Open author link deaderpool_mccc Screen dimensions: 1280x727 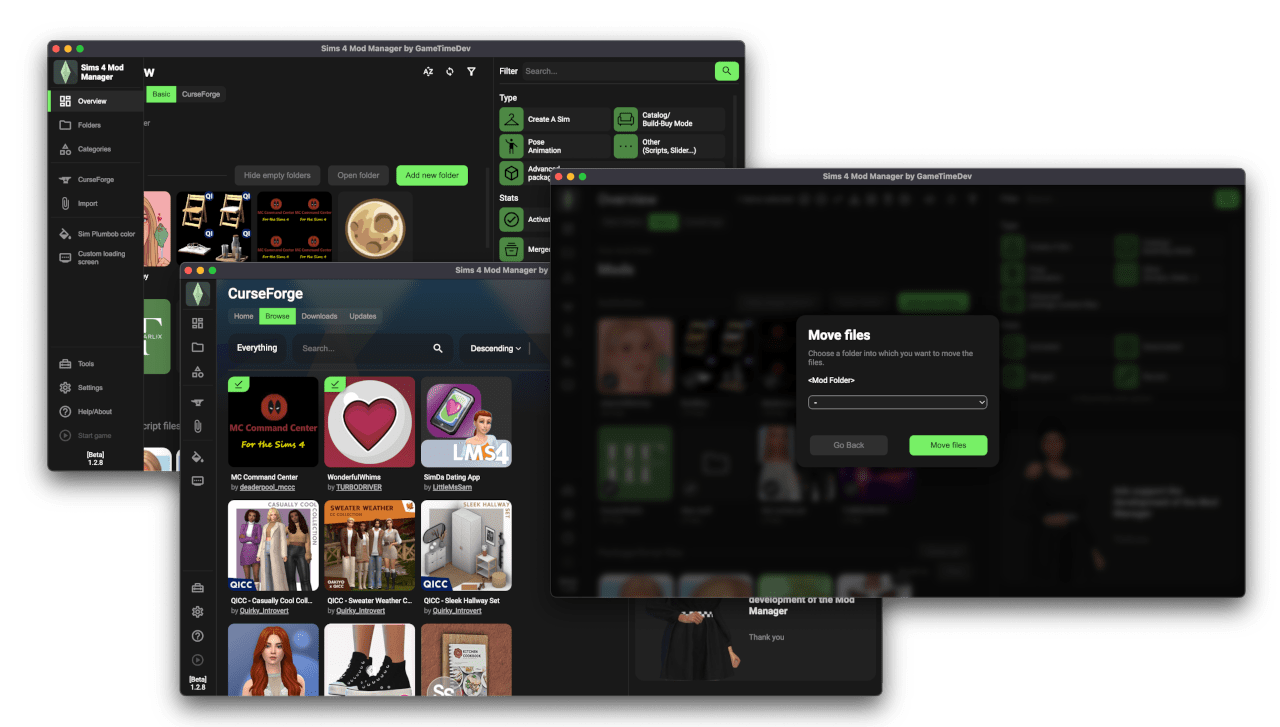click(x=268, y=487)
